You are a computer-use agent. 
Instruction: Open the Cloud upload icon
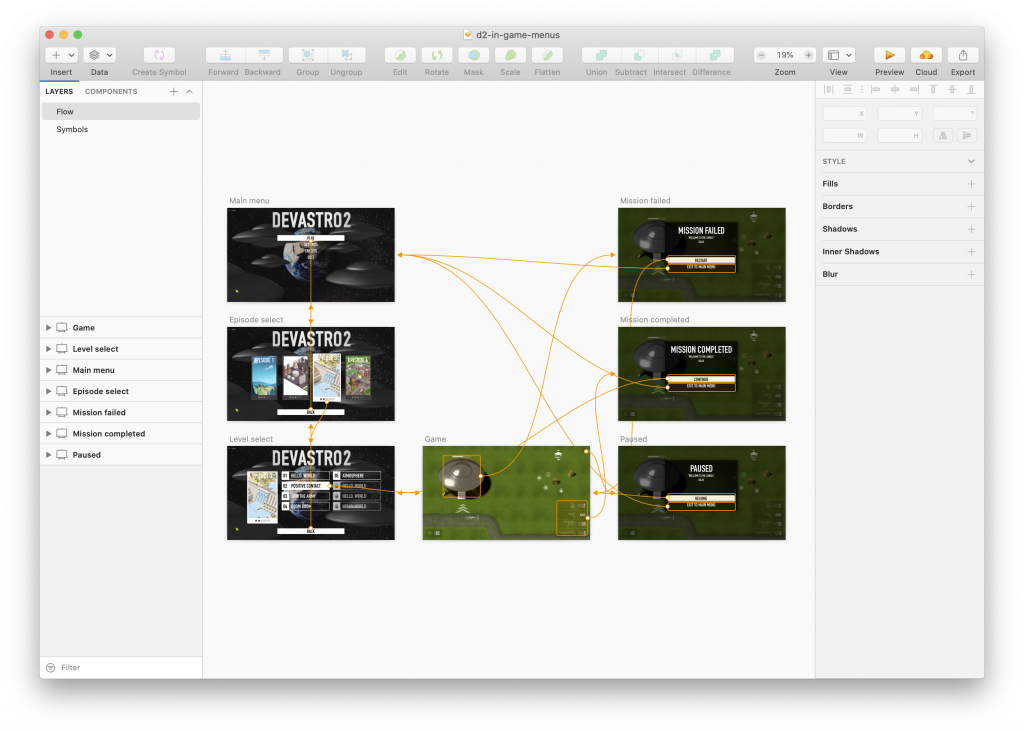click(x=926, y=56)
